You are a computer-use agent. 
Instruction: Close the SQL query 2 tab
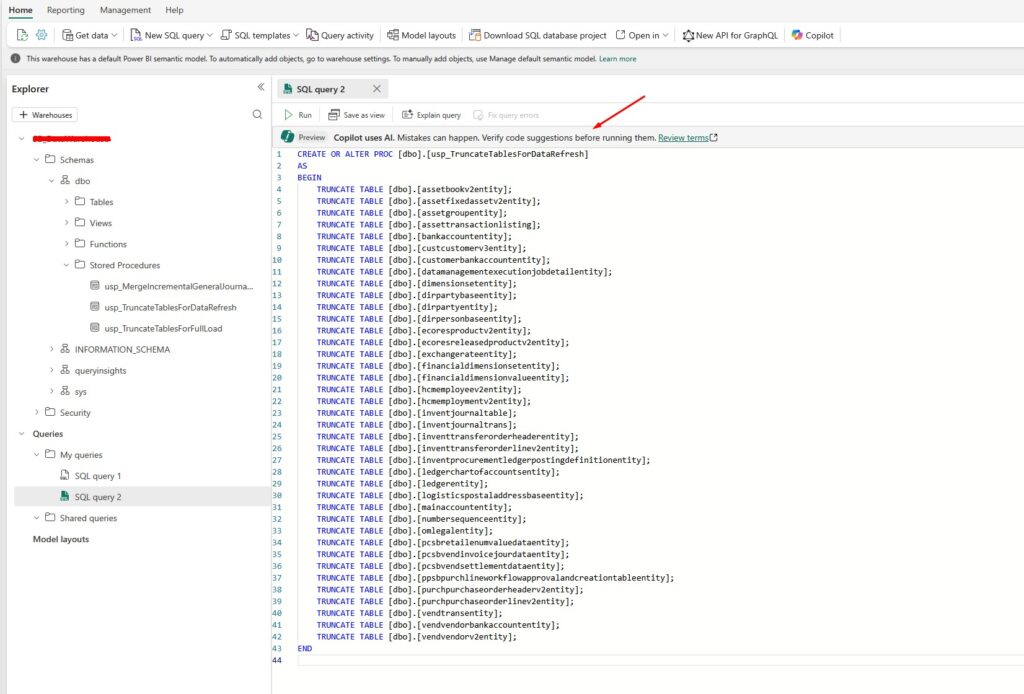(x=377, y=89)
